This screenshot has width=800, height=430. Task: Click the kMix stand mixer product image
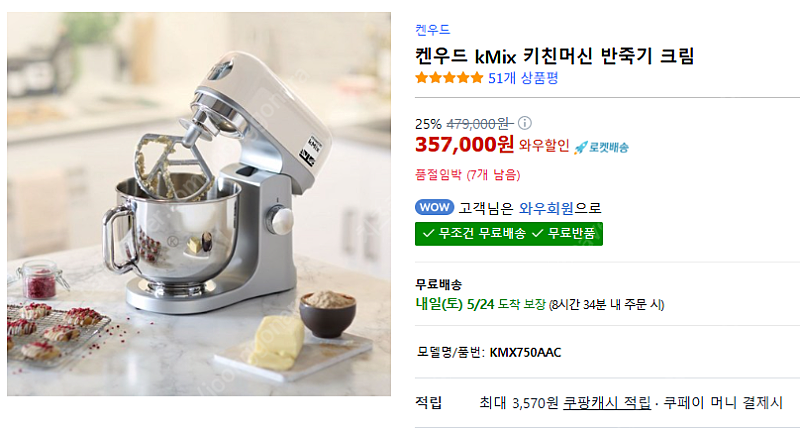pyautogui.click(x=199, y=204)
